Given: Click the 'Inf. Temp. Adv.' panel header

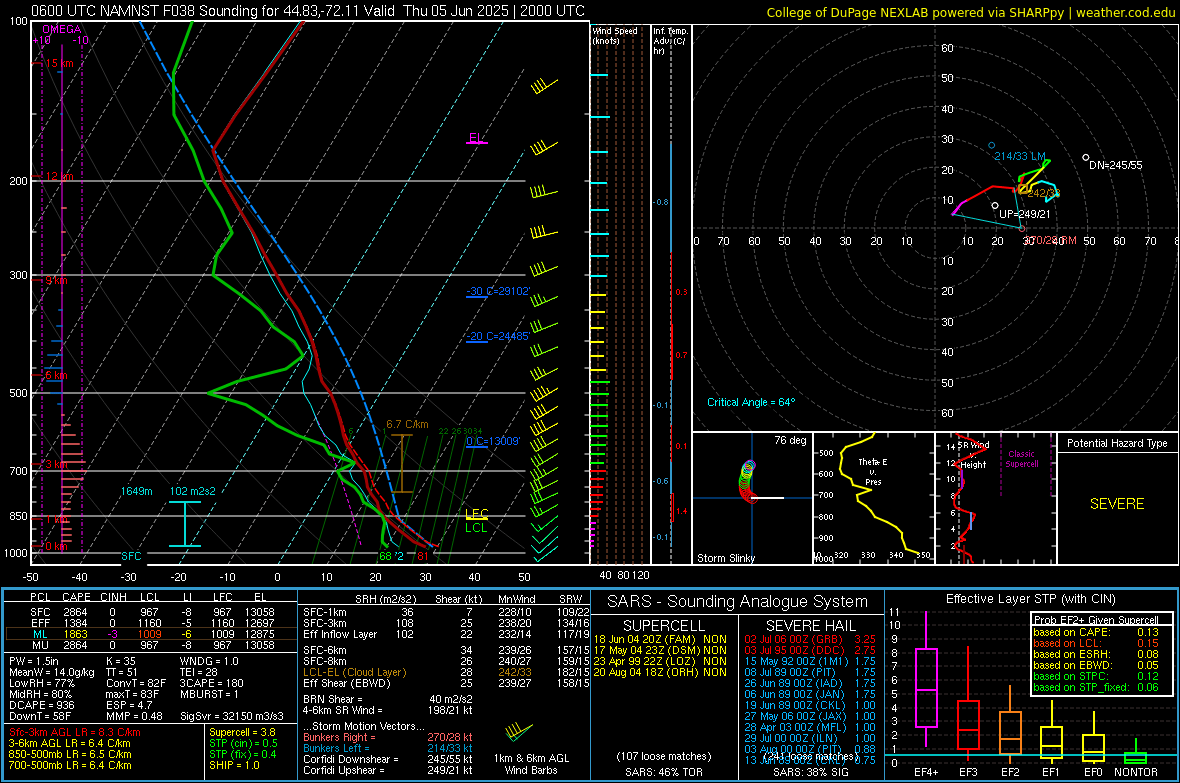Looking at the screenshot, I should [670, 41].
